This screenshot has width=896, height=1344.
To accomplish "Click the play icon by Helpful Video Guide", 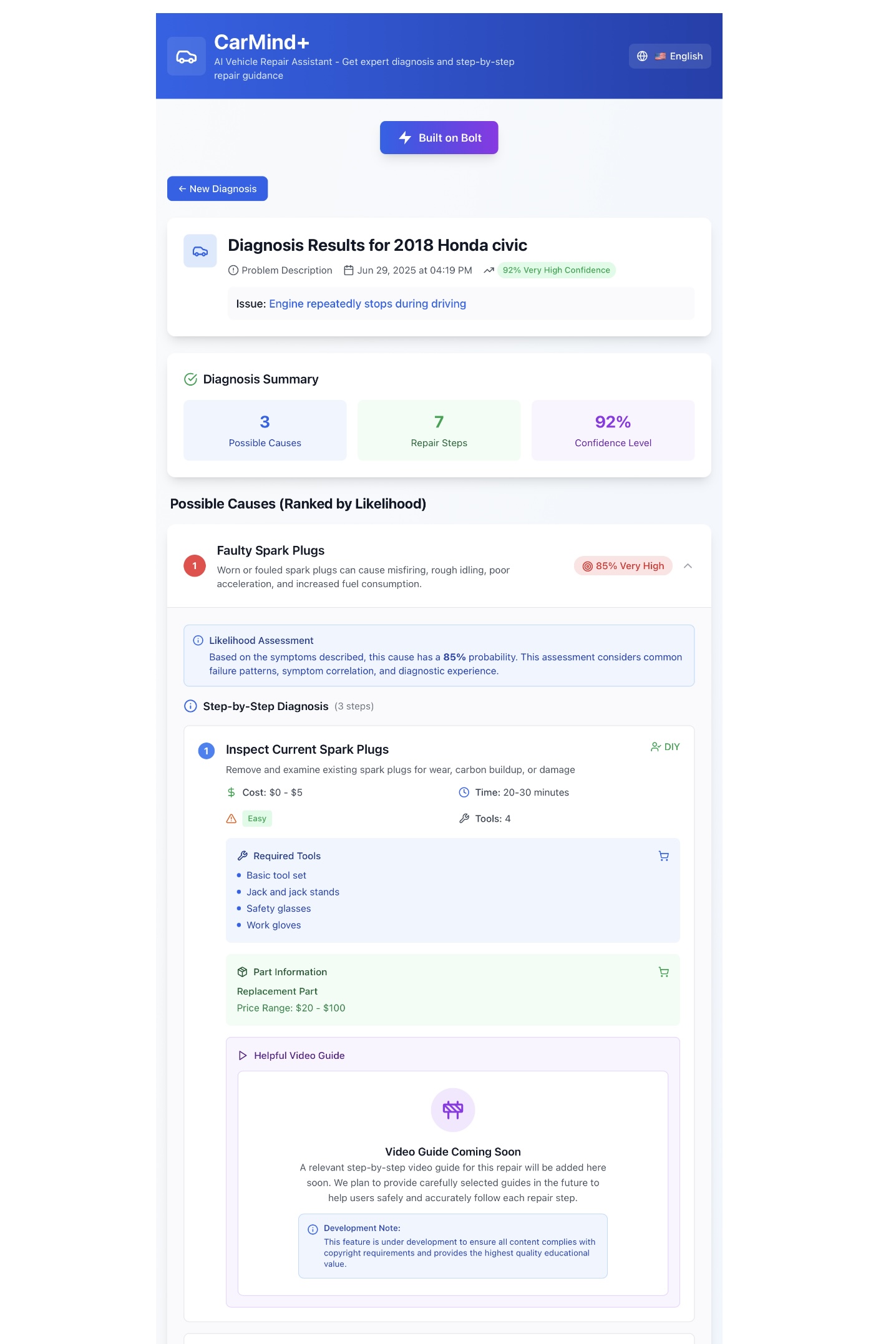I will coord(243,1056).
